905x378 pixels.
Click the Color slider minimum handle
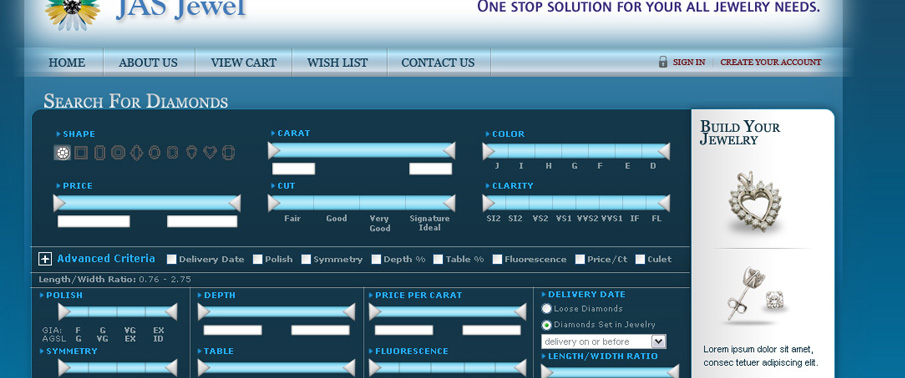[488, 151]
